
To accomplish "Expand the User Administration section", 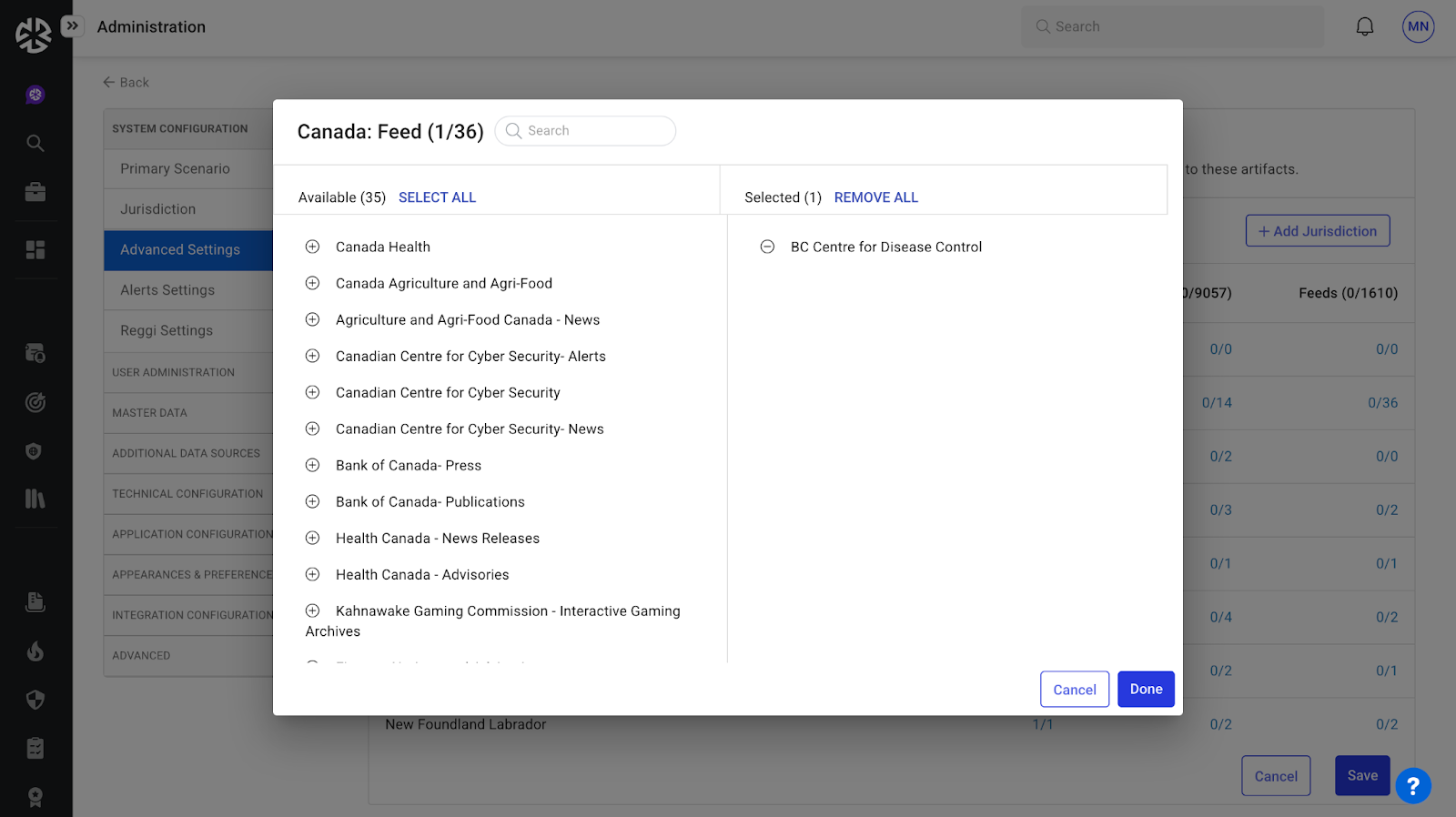I will 173,372.
